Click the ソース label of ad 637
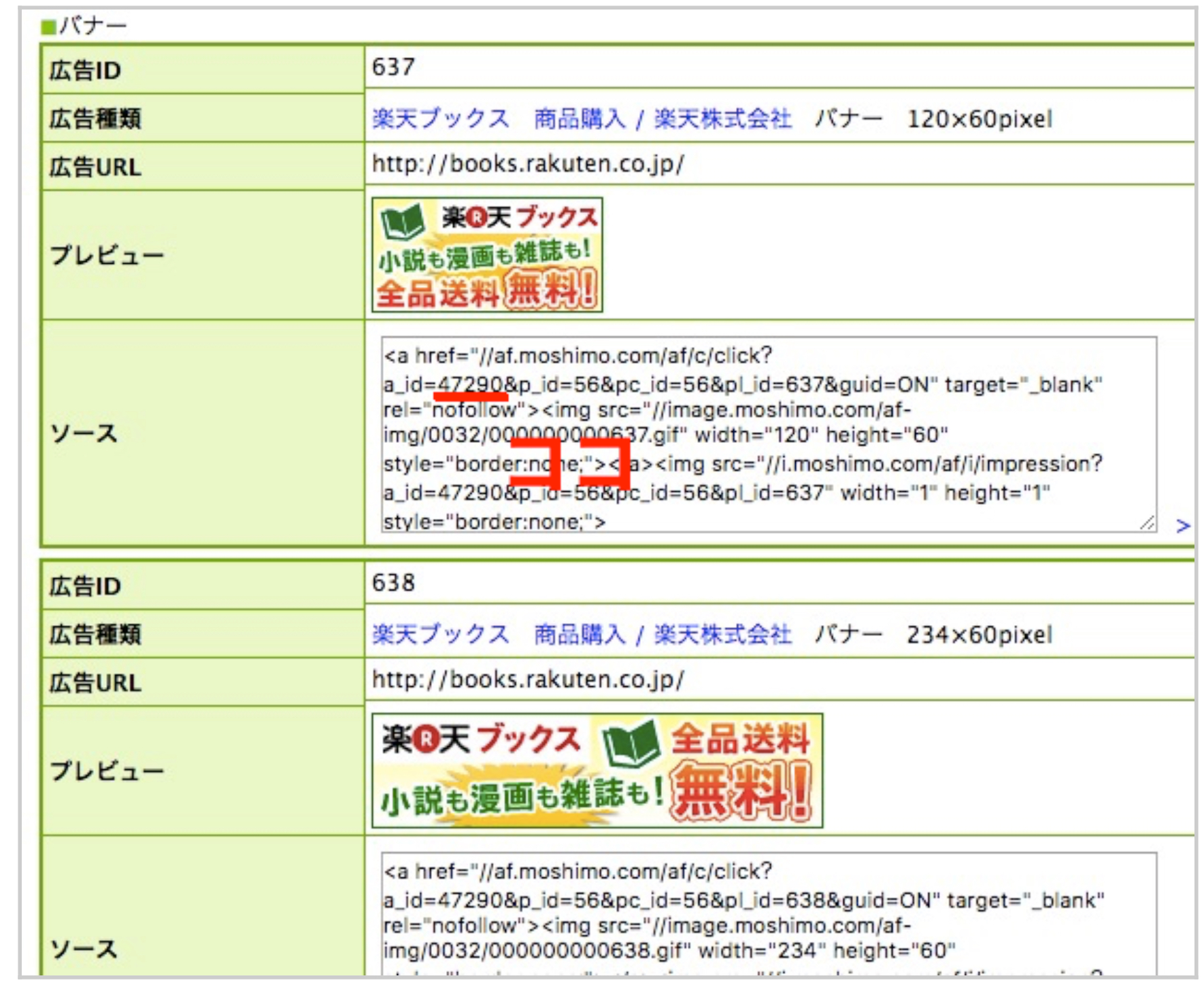Image resolution: width=1204 pixels, height=989 pixels. (84, 434)
